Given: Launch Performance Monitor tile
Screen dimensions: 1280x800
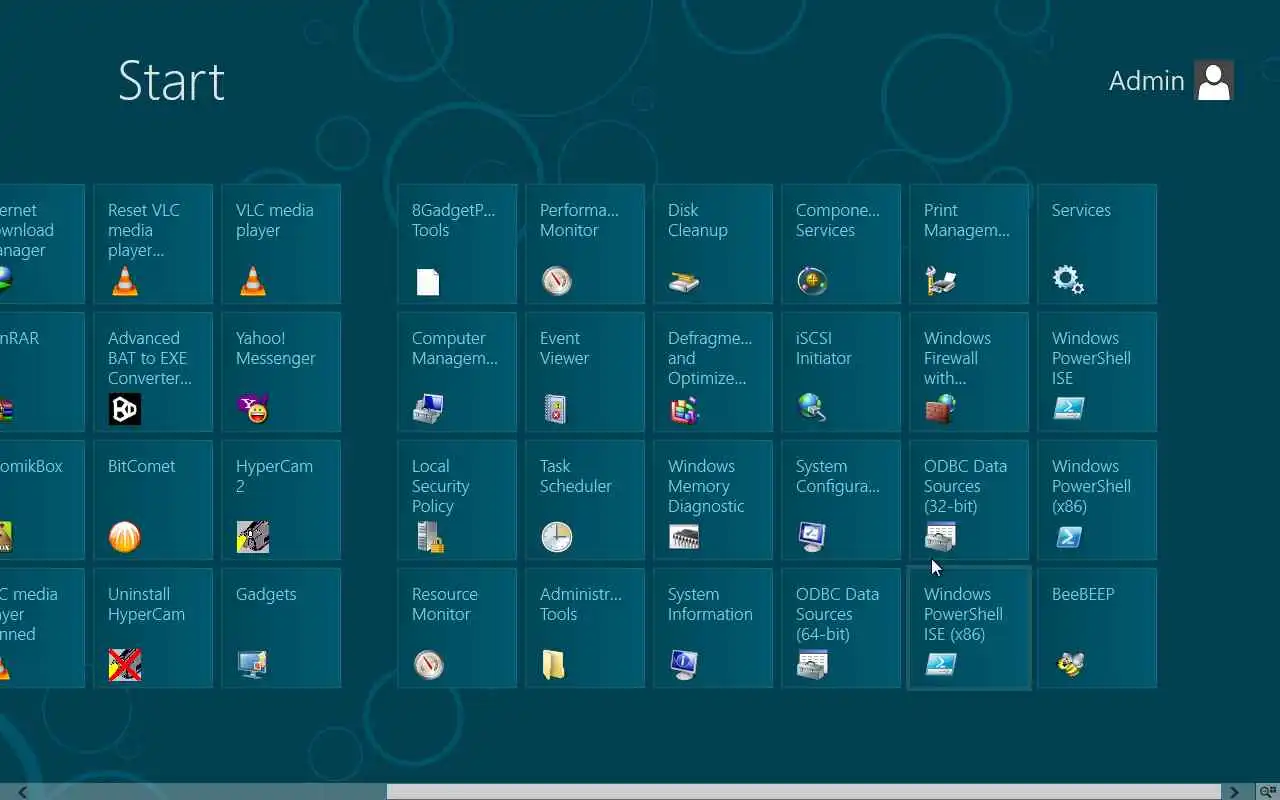Looking at the screenshot, I should tap(585, 244).
